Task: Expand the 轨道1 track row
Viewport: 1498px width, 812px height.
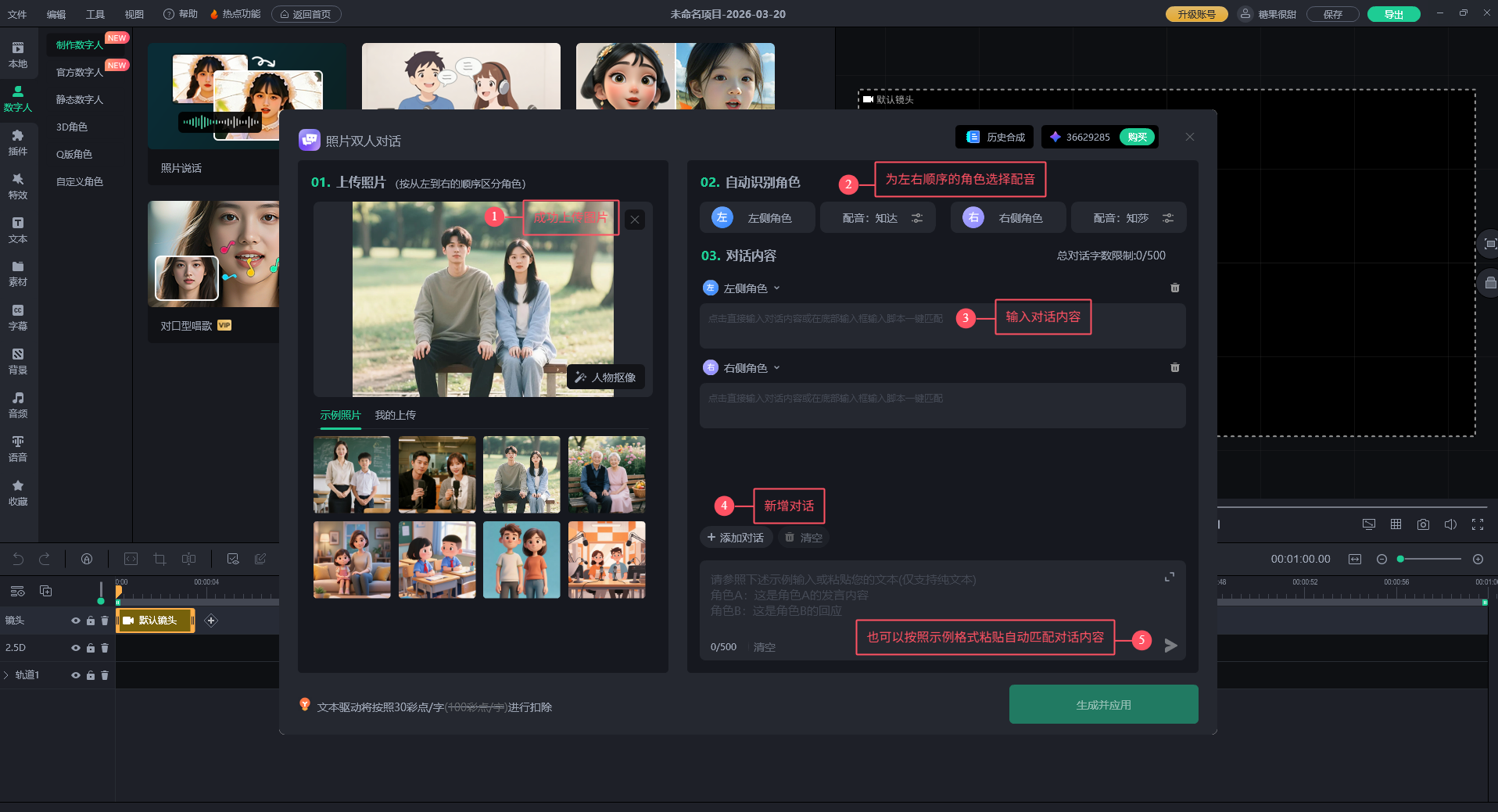Action: tap(6, 675)
